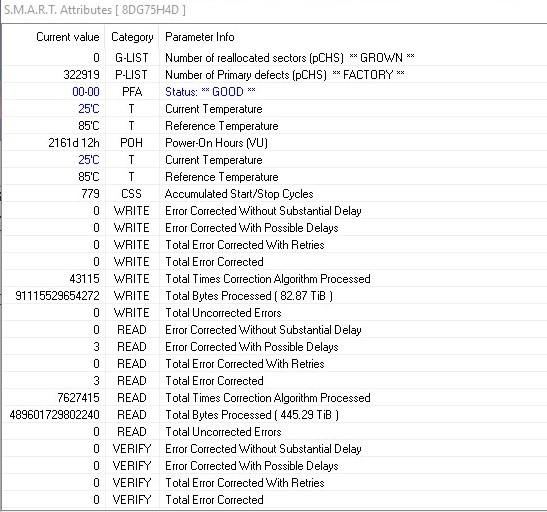Select WRITE Total Bytes Processed 82.87 TiB
Image resolution: width=547 pixels, height=512 pixels.
coord(275,296)
